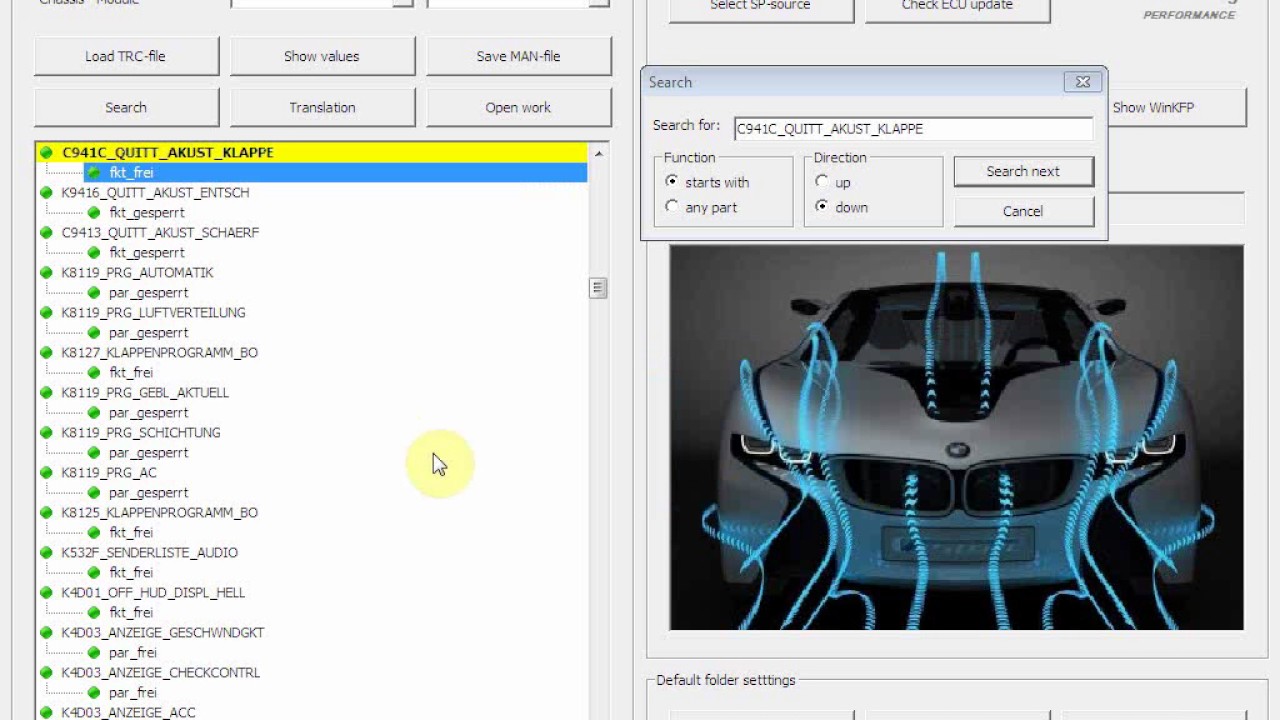Select par_gesperrt under K8119_PRG_LUFTVERTEILUNG

coord(148,333)
